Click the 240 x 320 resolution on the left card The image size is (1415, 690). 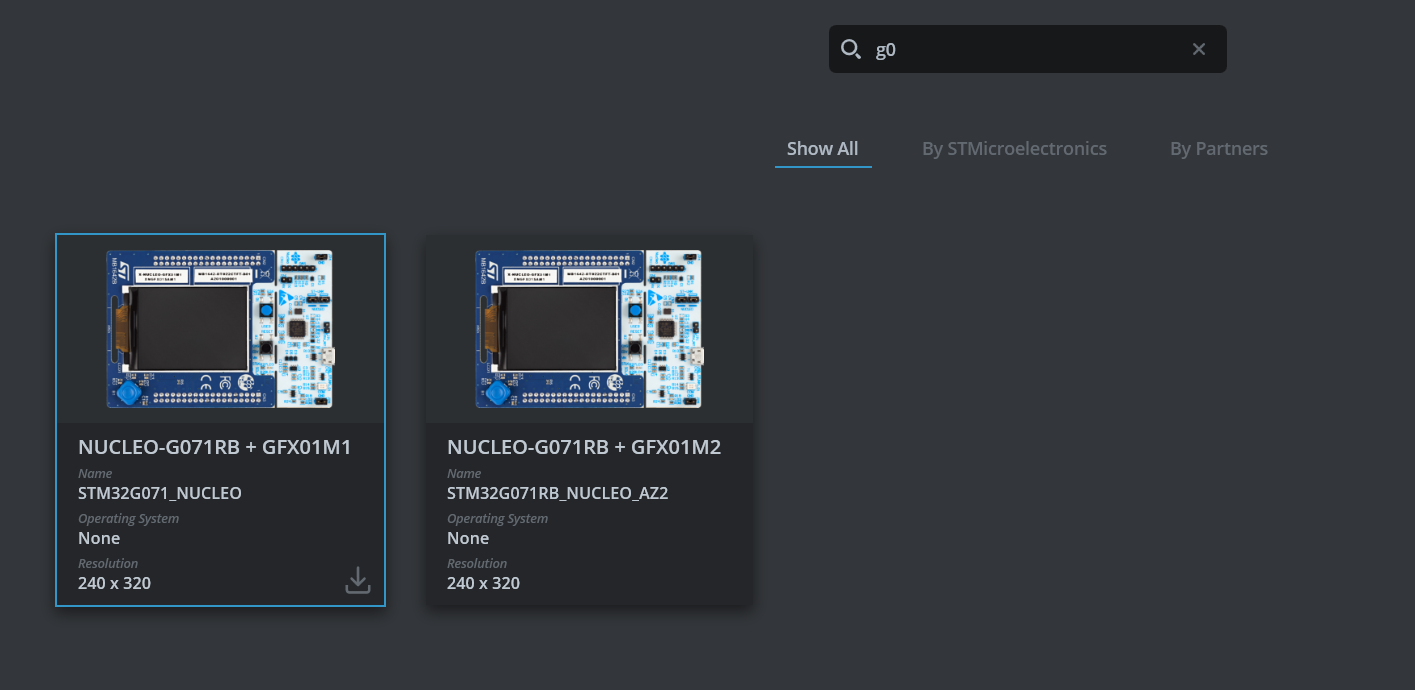114,582
